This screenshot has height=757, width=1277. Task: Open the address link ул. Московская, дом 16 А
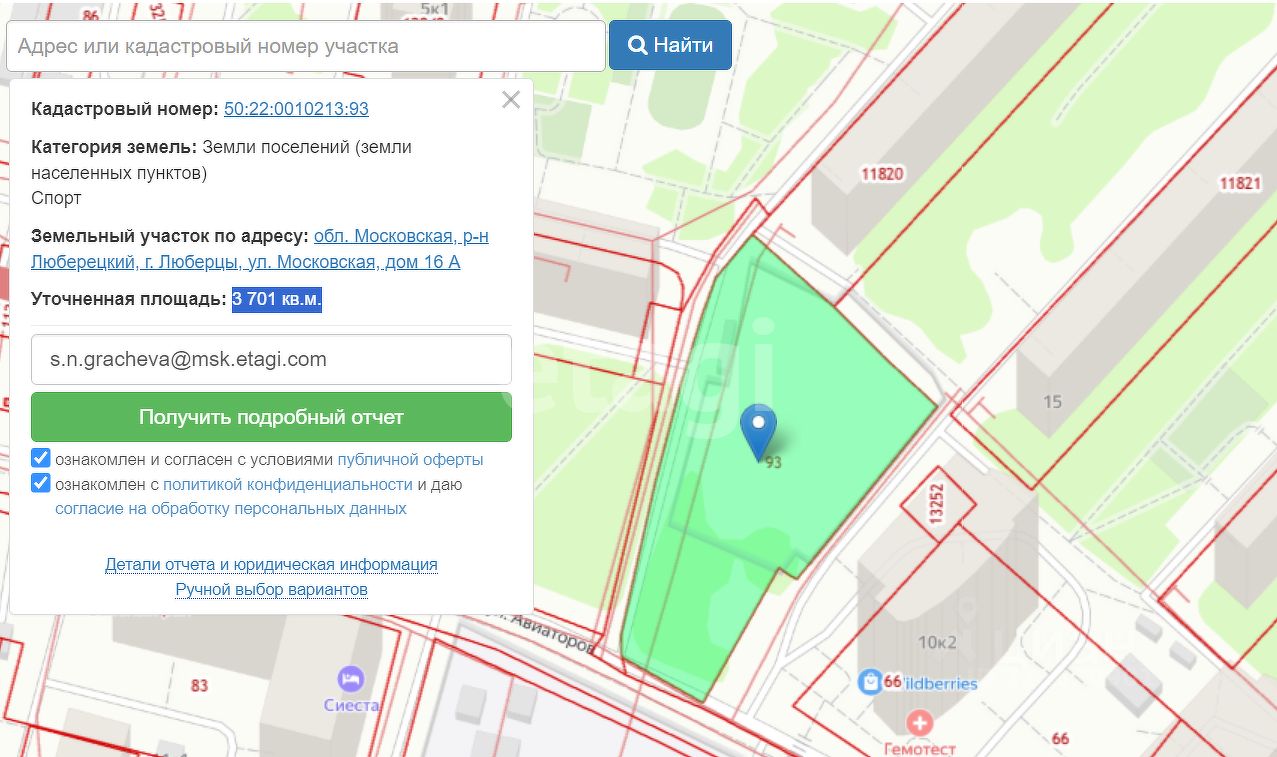(260, 249)
